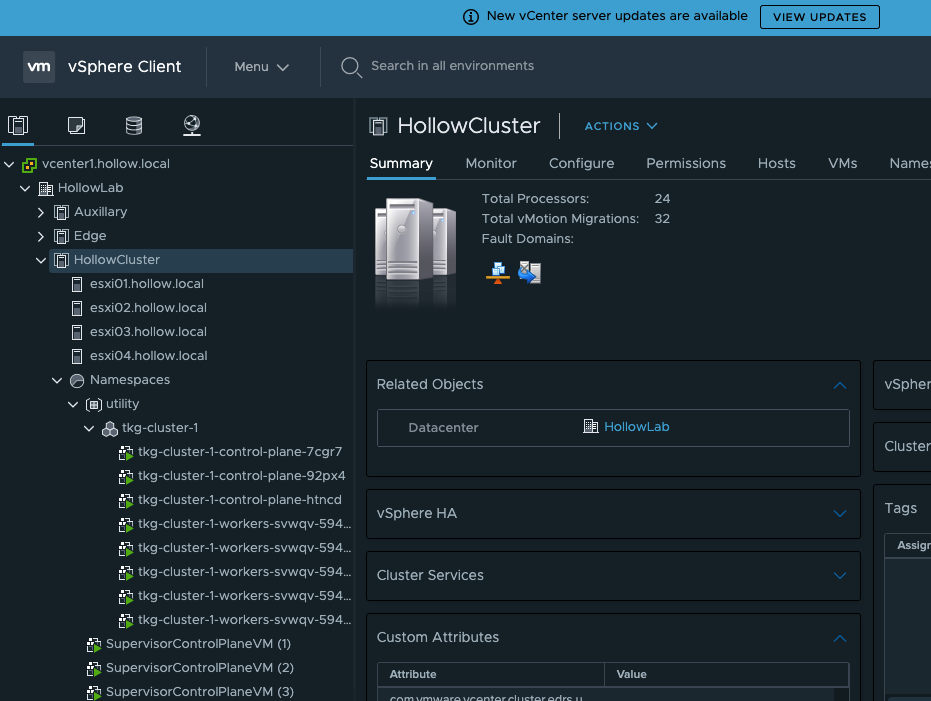The width and height of the screenshot is (931, 701).
Task: Click the info icon in update banner
Action: (471, 17)
